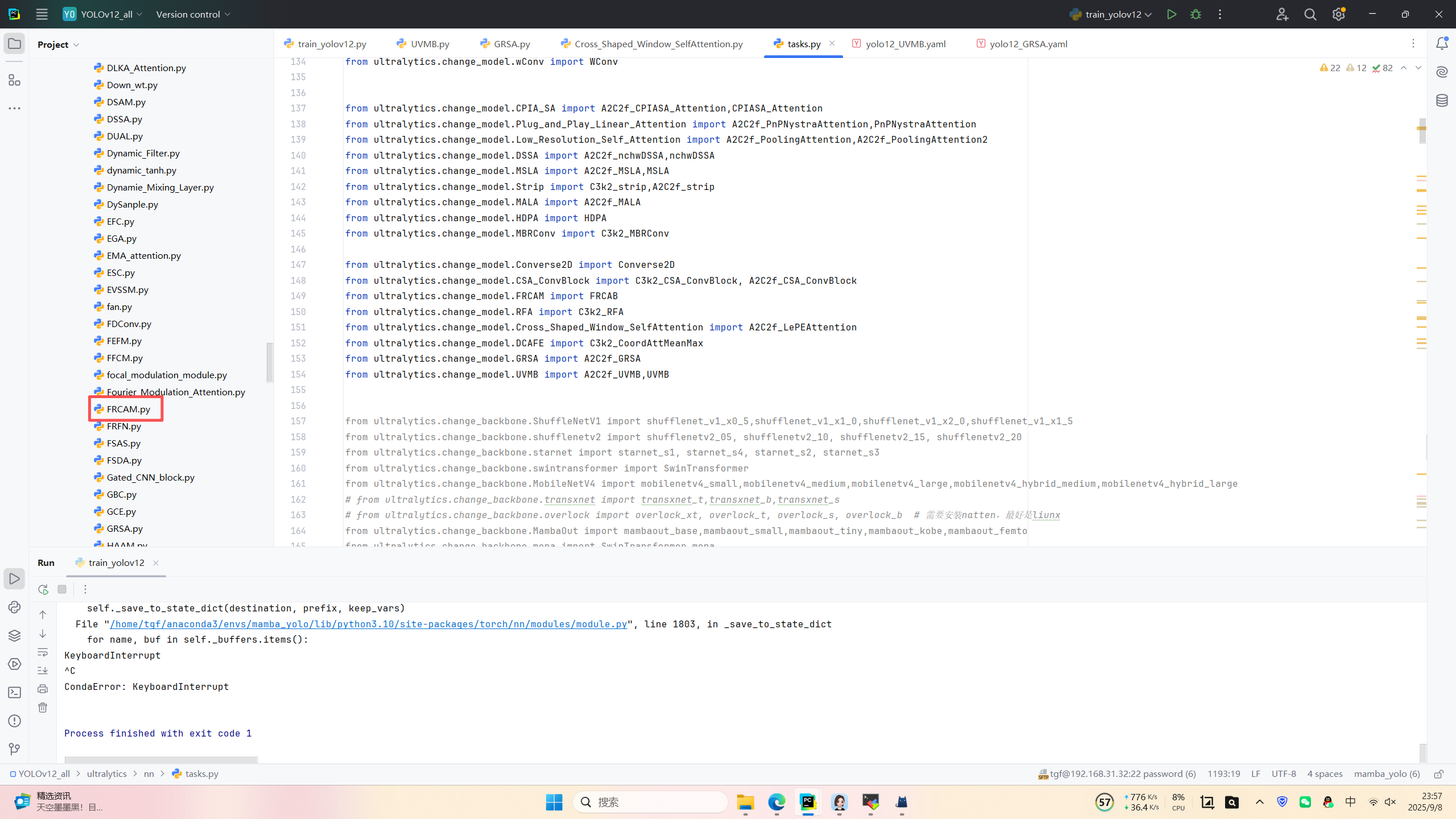Screen dimensions: 1456x819
Task: Open the Git version control tool icon
Action: tap(14, 749)
